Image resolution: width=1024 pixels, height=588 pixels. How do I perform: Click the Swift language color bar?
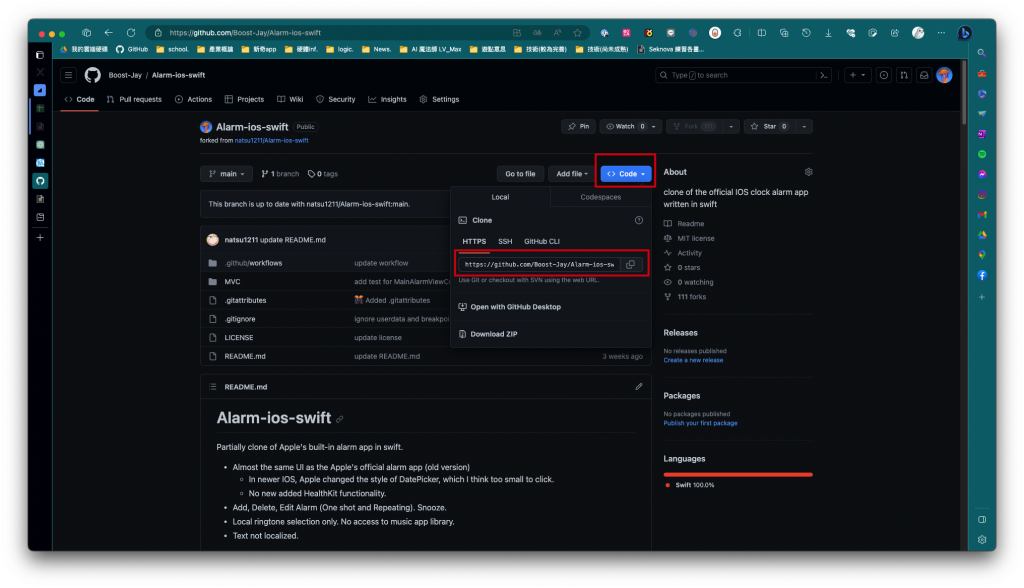[738, 474]
